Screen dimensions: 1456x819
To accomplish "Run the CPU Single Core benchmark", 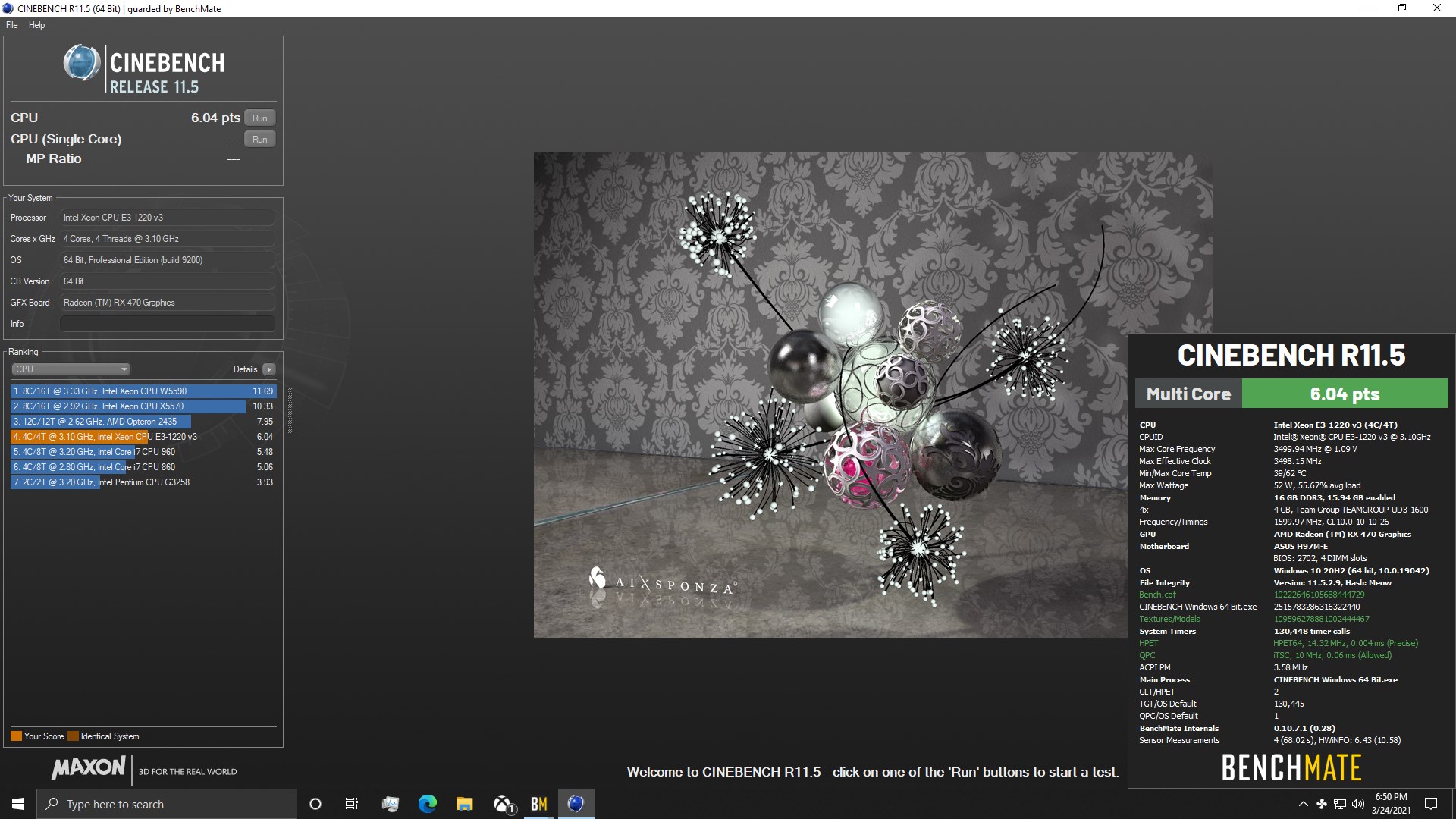I will (x=259, y=140).
